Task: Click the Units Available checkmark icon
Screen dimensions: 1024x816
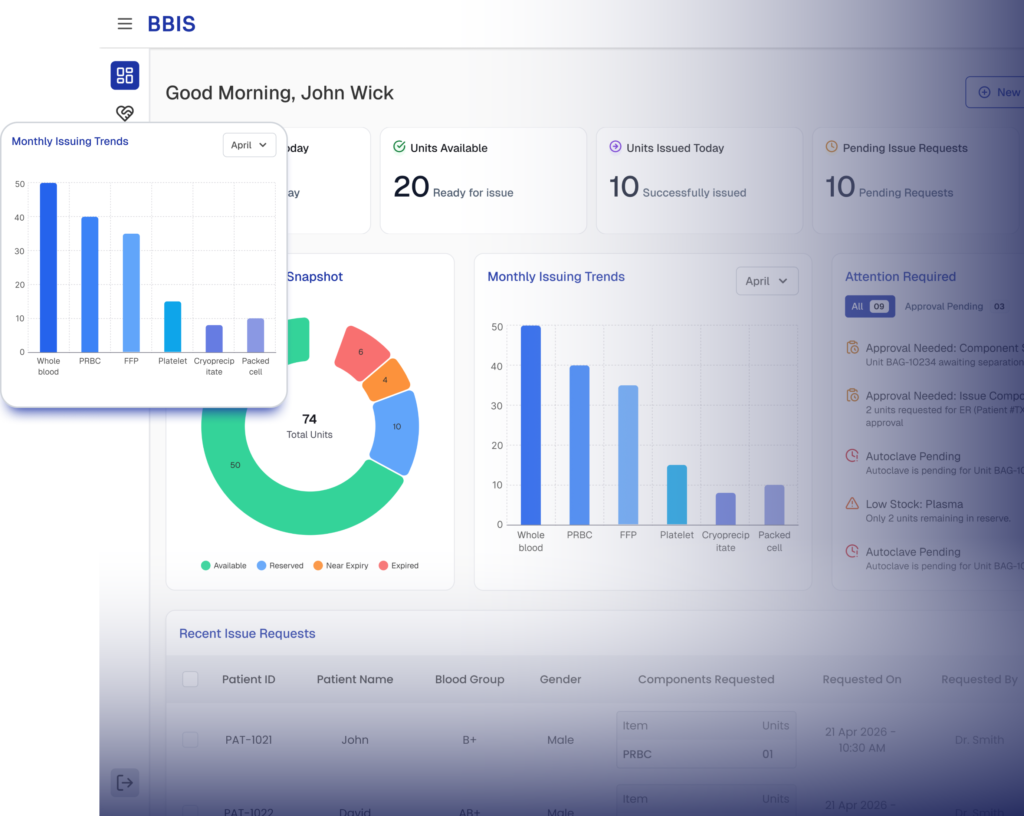Action: click(x=399, y=147)
